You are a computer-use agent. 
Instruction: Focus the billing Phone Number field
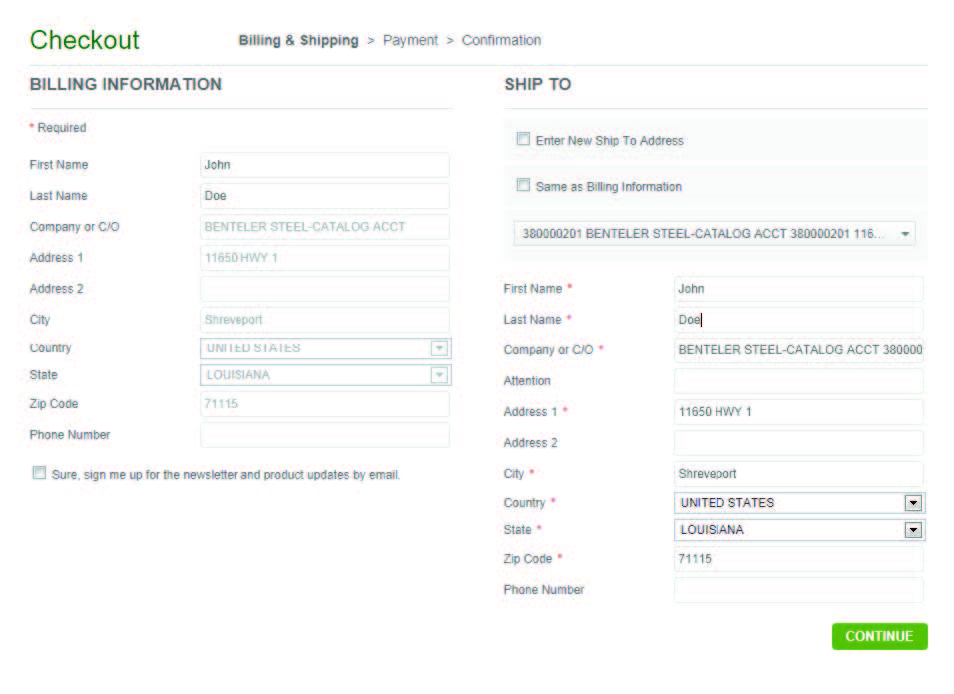(324, 435)
